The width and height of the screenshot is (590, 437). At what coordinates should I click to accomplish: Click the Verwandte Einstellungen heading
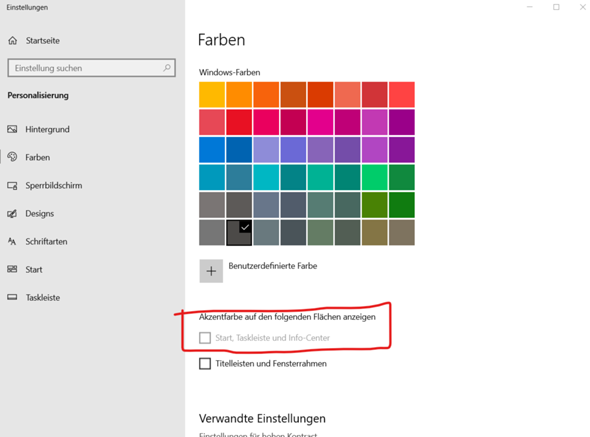click(262, 419)
